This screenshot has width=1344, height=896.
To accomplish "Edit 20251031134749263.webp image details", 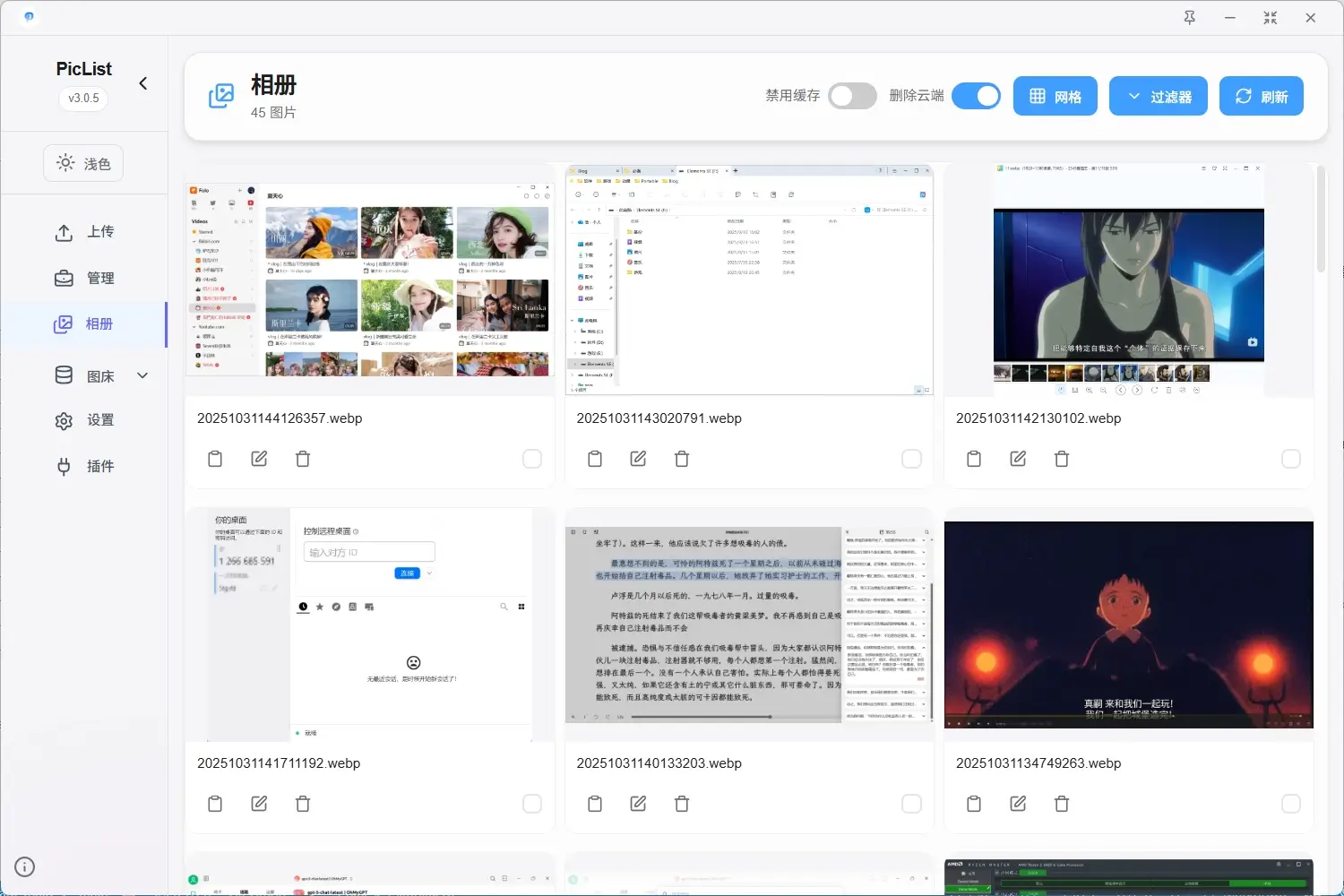I will (1018, 804).
